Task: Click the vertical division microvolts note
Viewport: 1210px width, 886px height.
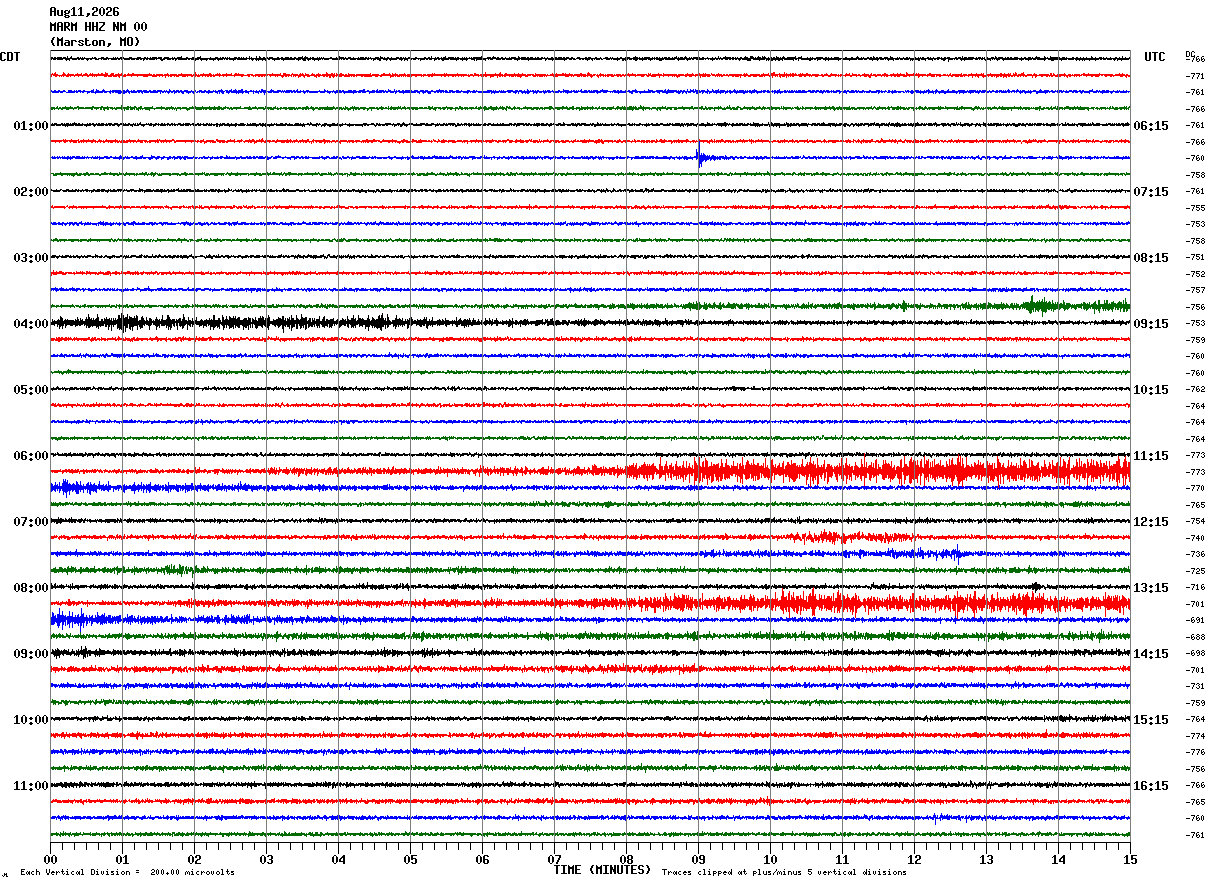Action: [x=127, y=872]
